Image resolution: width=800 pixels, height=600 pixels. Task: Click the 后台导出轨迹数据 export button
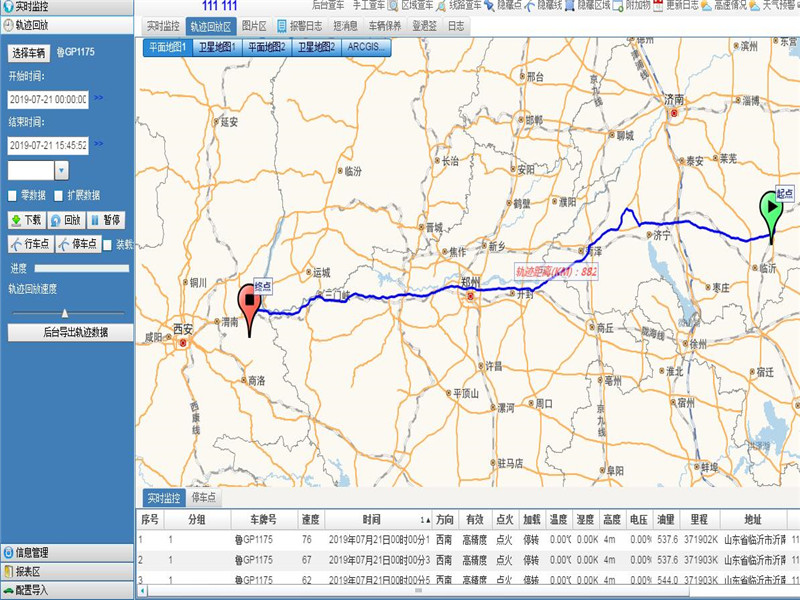[x=68, y=332]
